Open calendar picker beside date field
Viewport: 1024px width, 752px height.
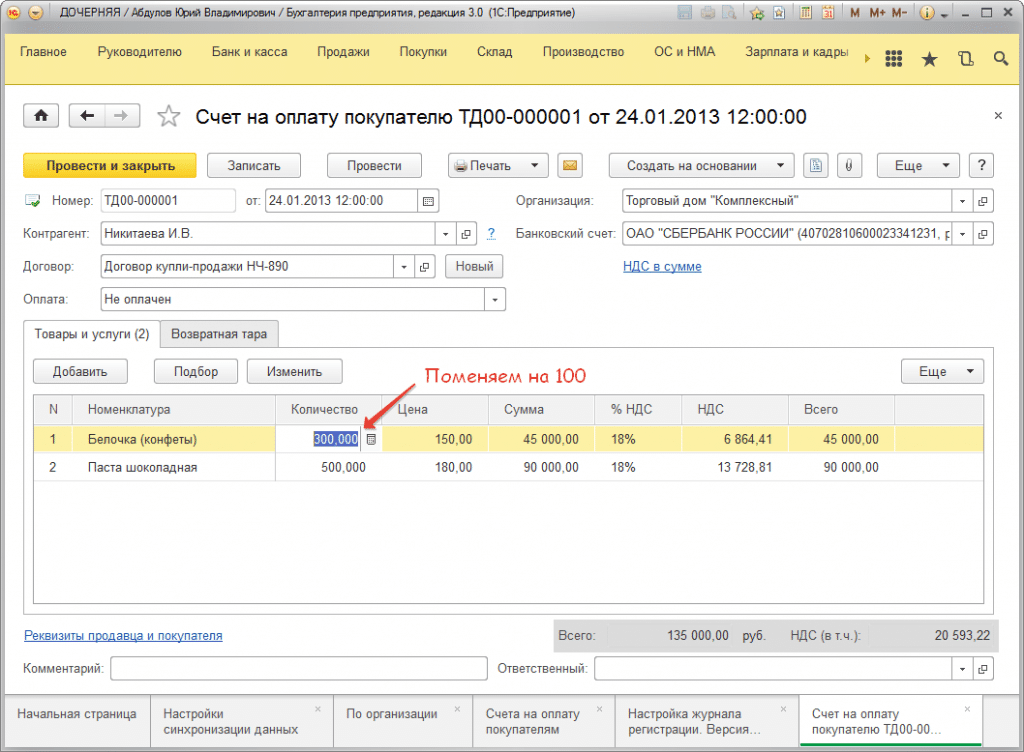click(429, 201)
